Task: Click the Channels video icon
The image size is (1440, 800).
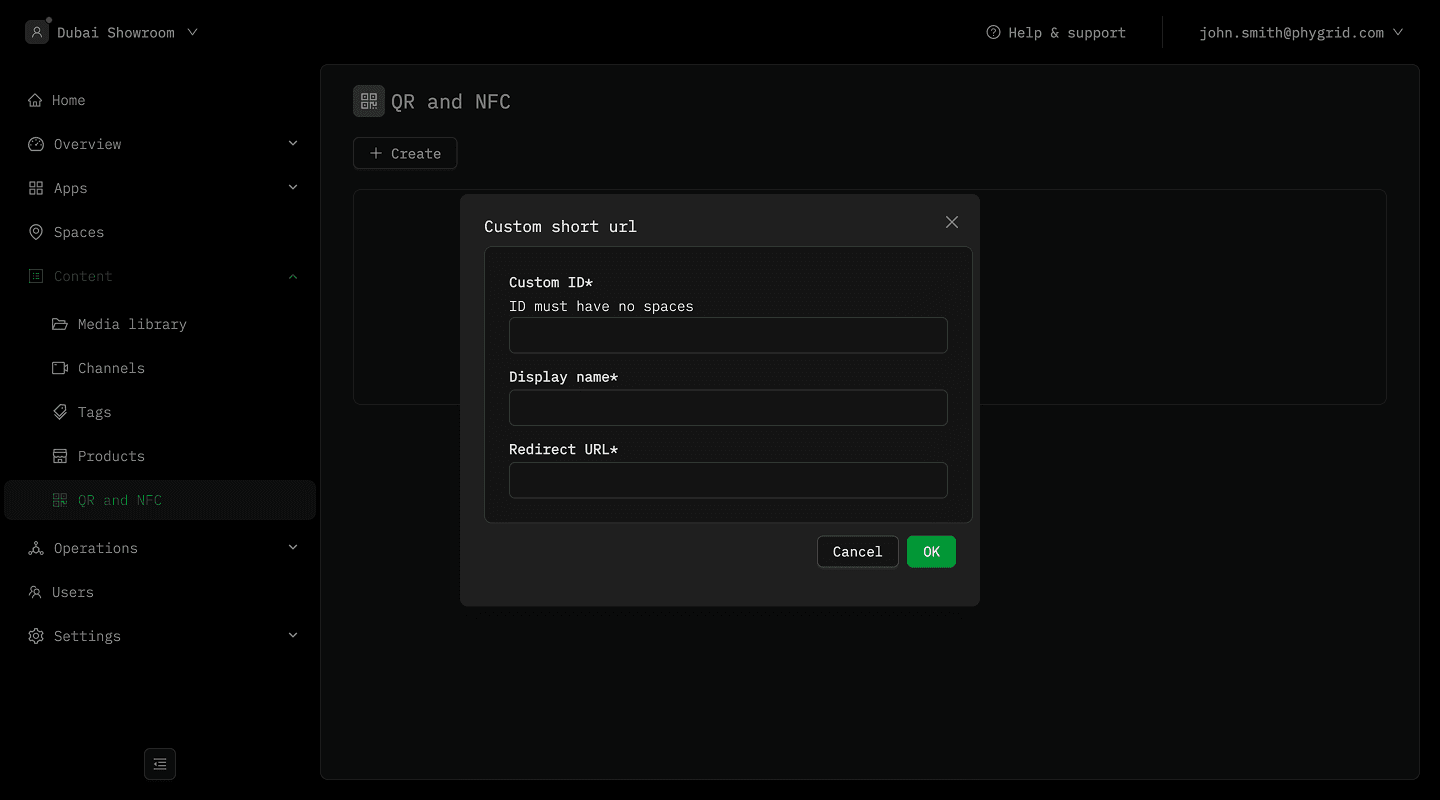Action: click(60, 368)
